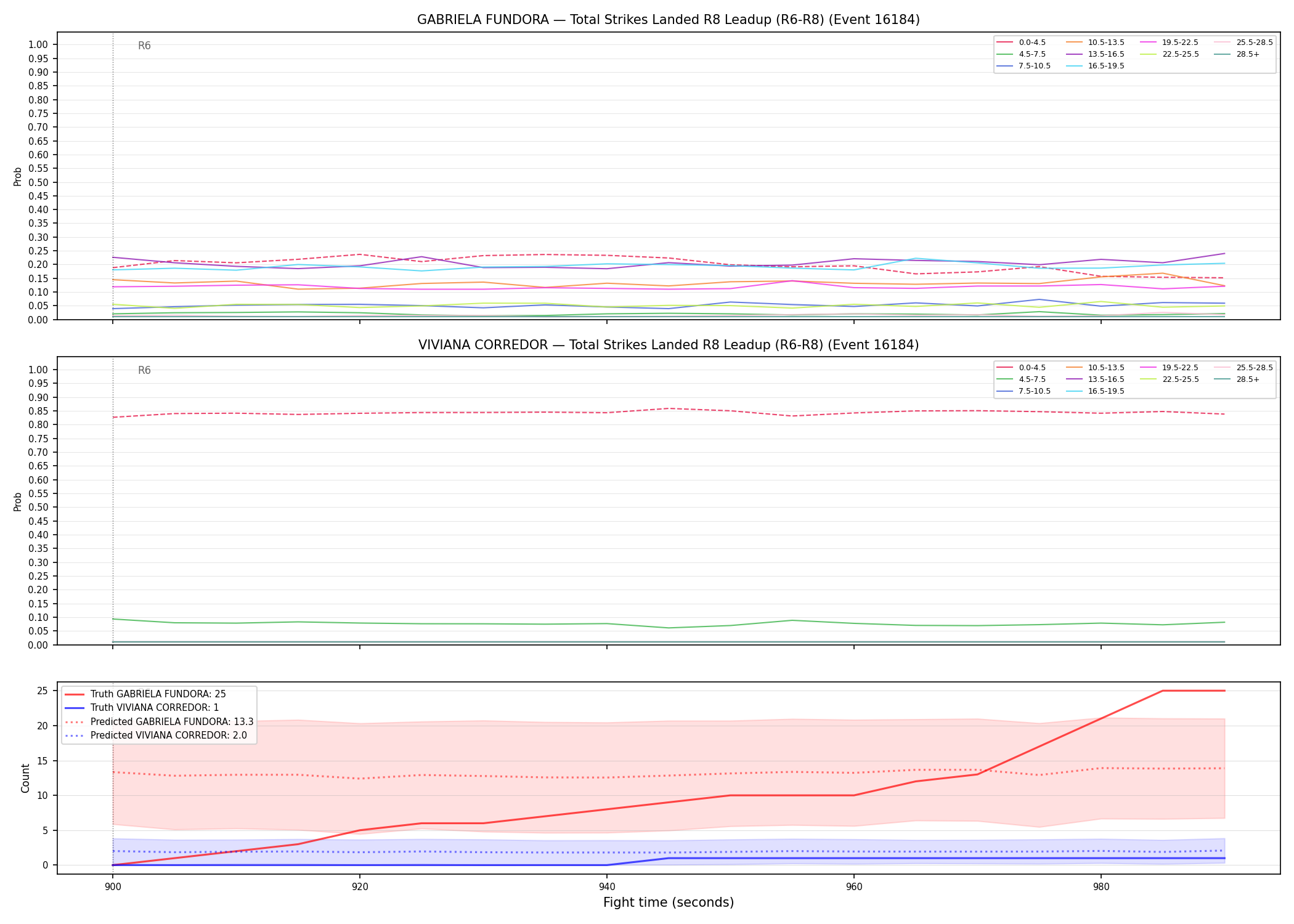Click the 25 tick on Count axis
This screenshot has height=924, width=1294.
coord(43,691)
